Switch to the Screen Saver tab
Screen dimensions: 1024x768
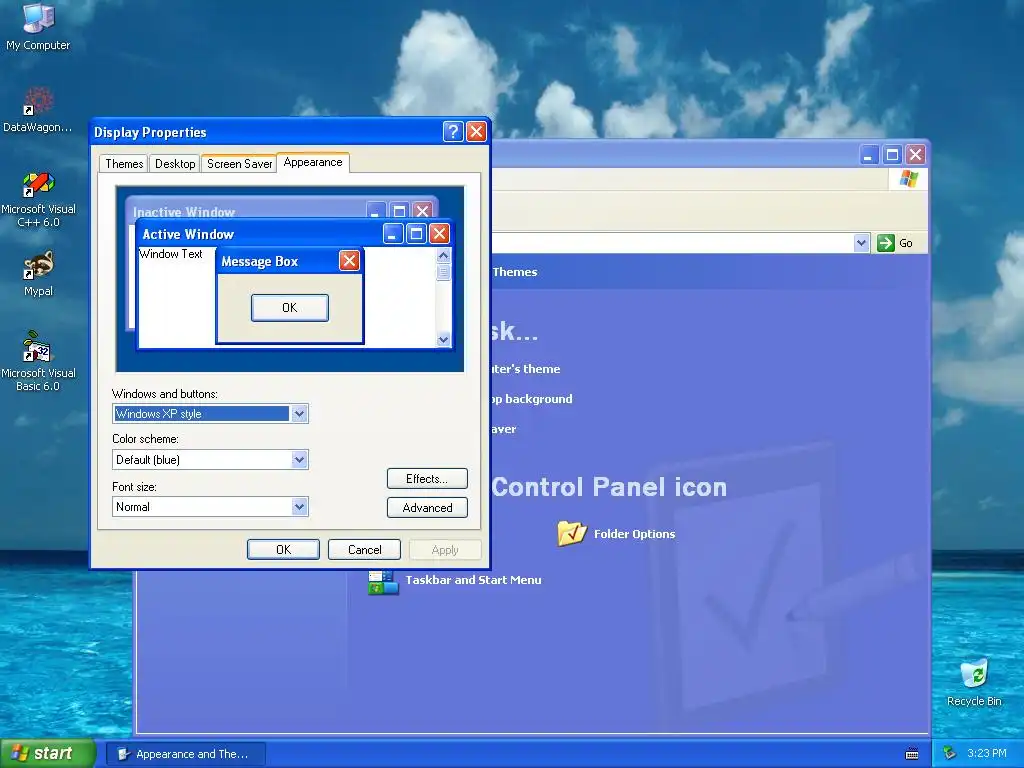pos(239,163)
